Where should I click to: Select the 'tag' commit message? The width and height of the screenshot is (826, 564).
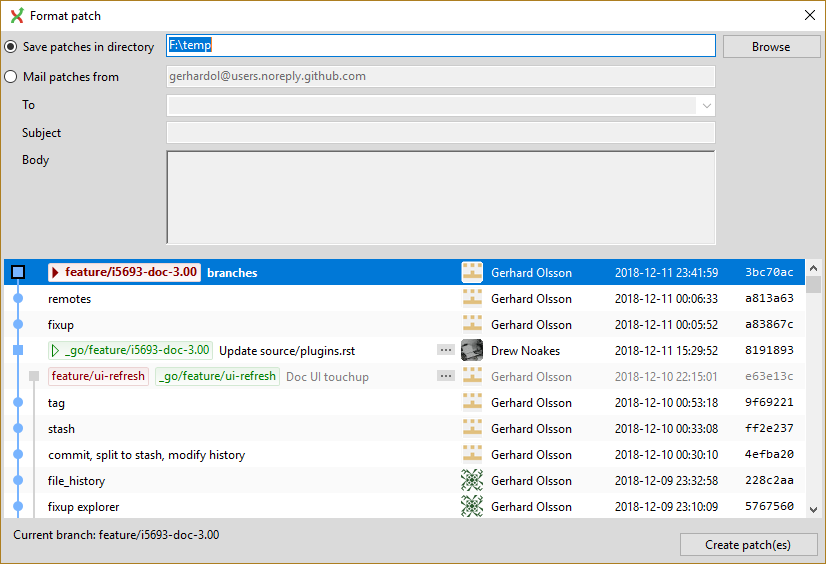coord(56,403)
